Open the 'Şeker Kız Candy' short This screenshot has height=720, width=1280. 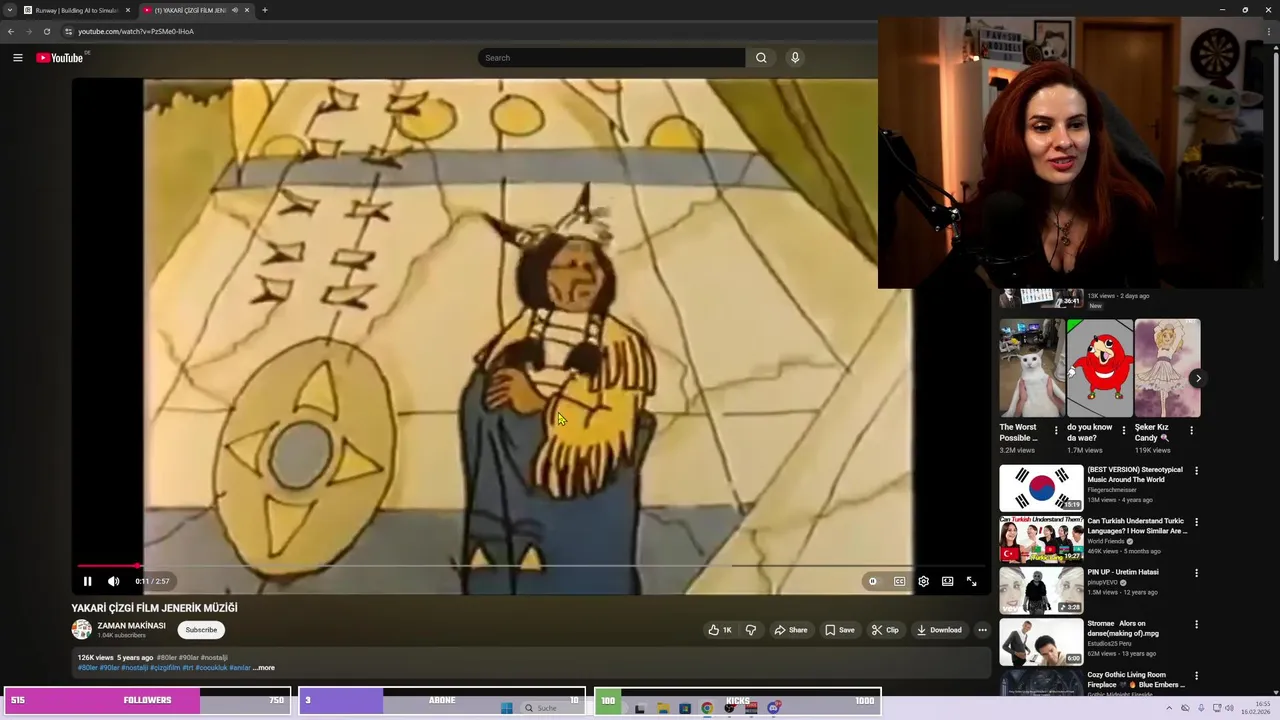(1167, 368)
